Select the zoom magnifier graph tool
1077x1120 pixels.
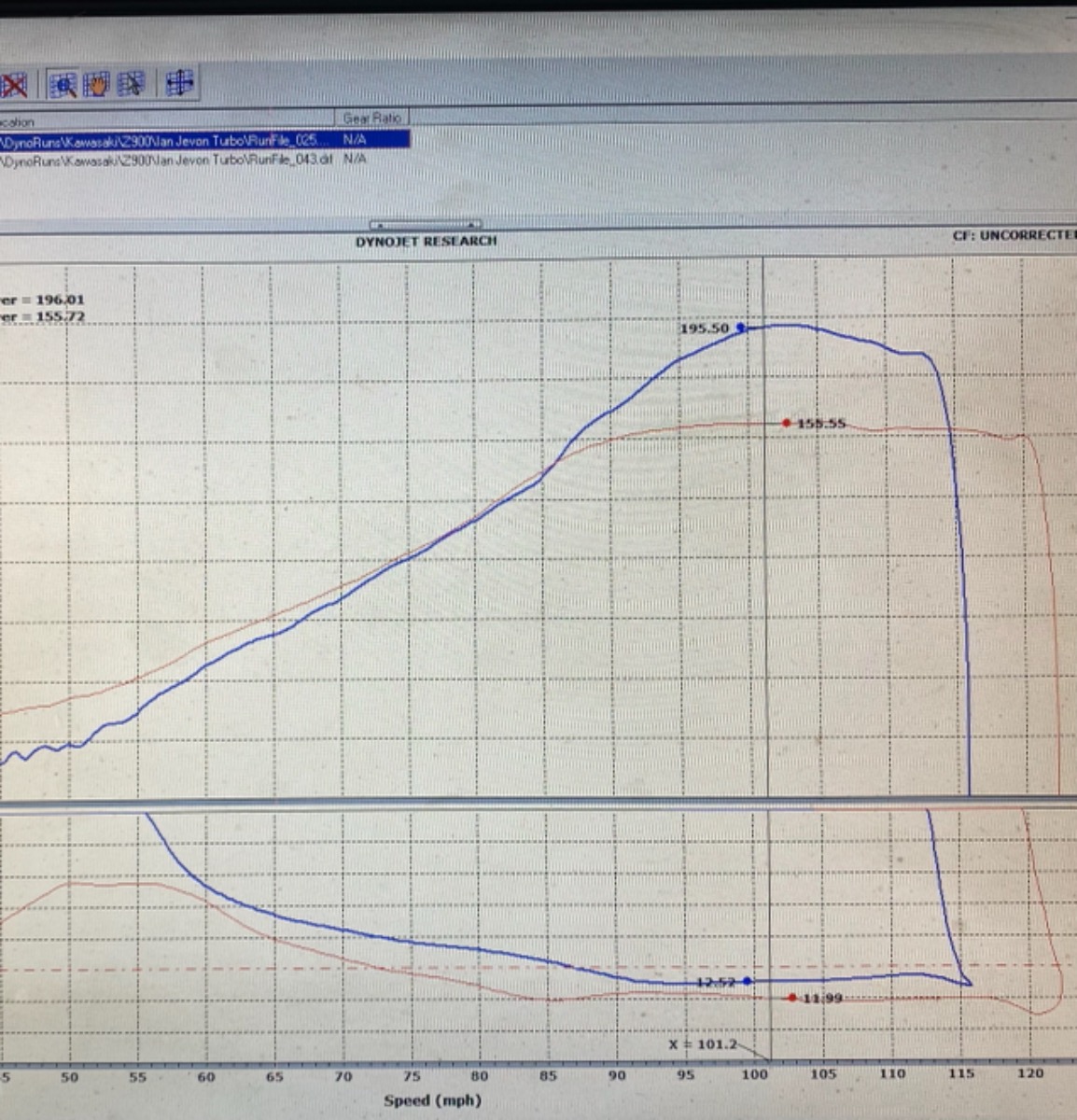point(63,85)
